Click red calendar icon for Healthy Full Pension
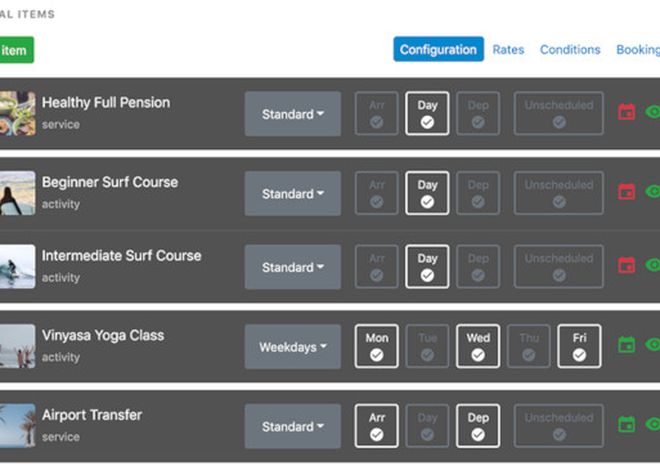Image resolution: width=660 pixels, height=470 pixels. pos(627,112)
